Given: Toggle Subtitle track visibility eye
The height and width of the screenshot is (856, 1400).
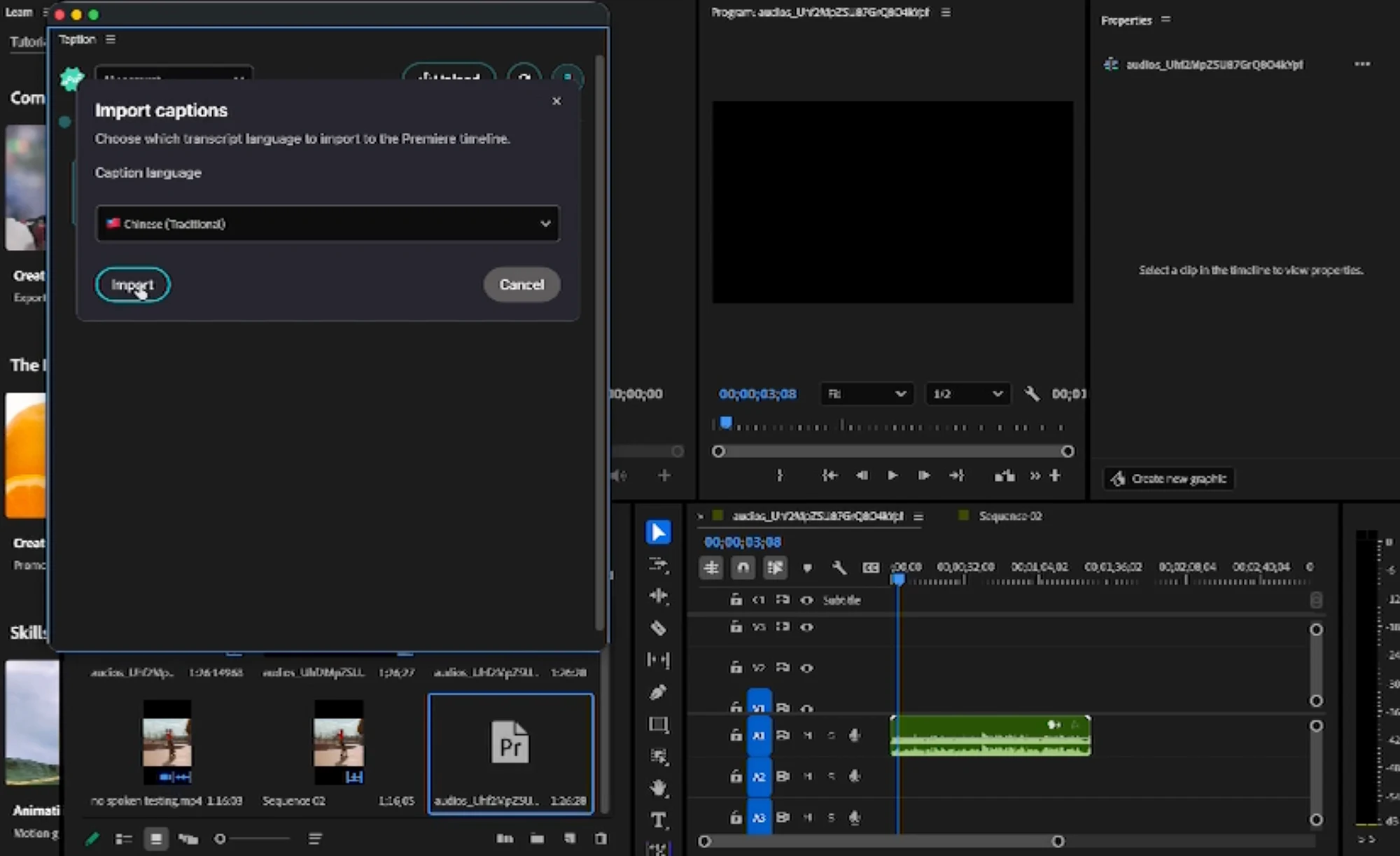Looking at the screenshot, I should [806, 600].
